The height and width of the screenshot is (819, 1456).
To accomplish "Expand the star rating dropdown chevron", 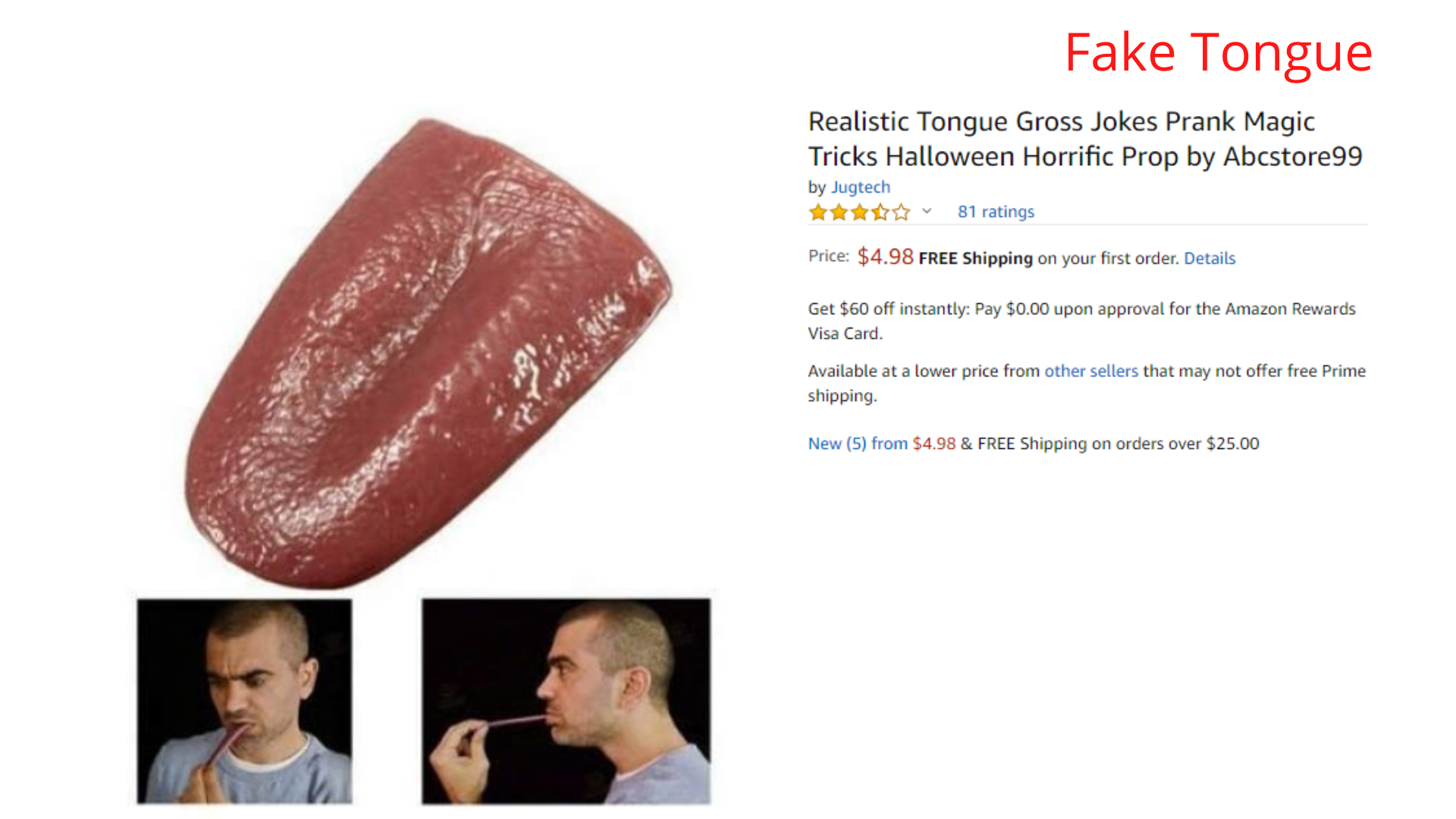I will click(x=927, y=212).
